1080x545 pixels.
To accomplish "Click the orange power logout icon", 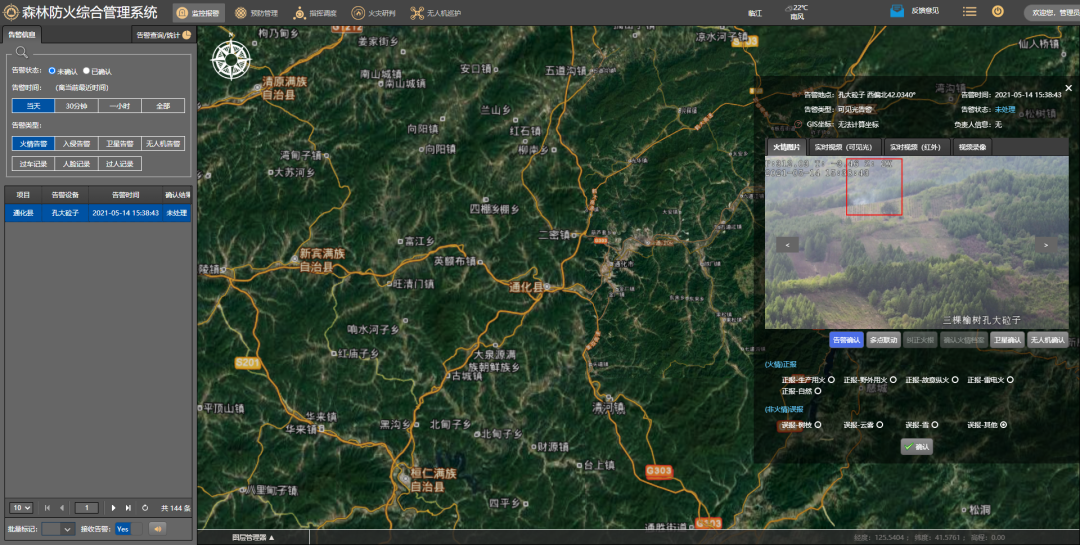I will (997, 11).
